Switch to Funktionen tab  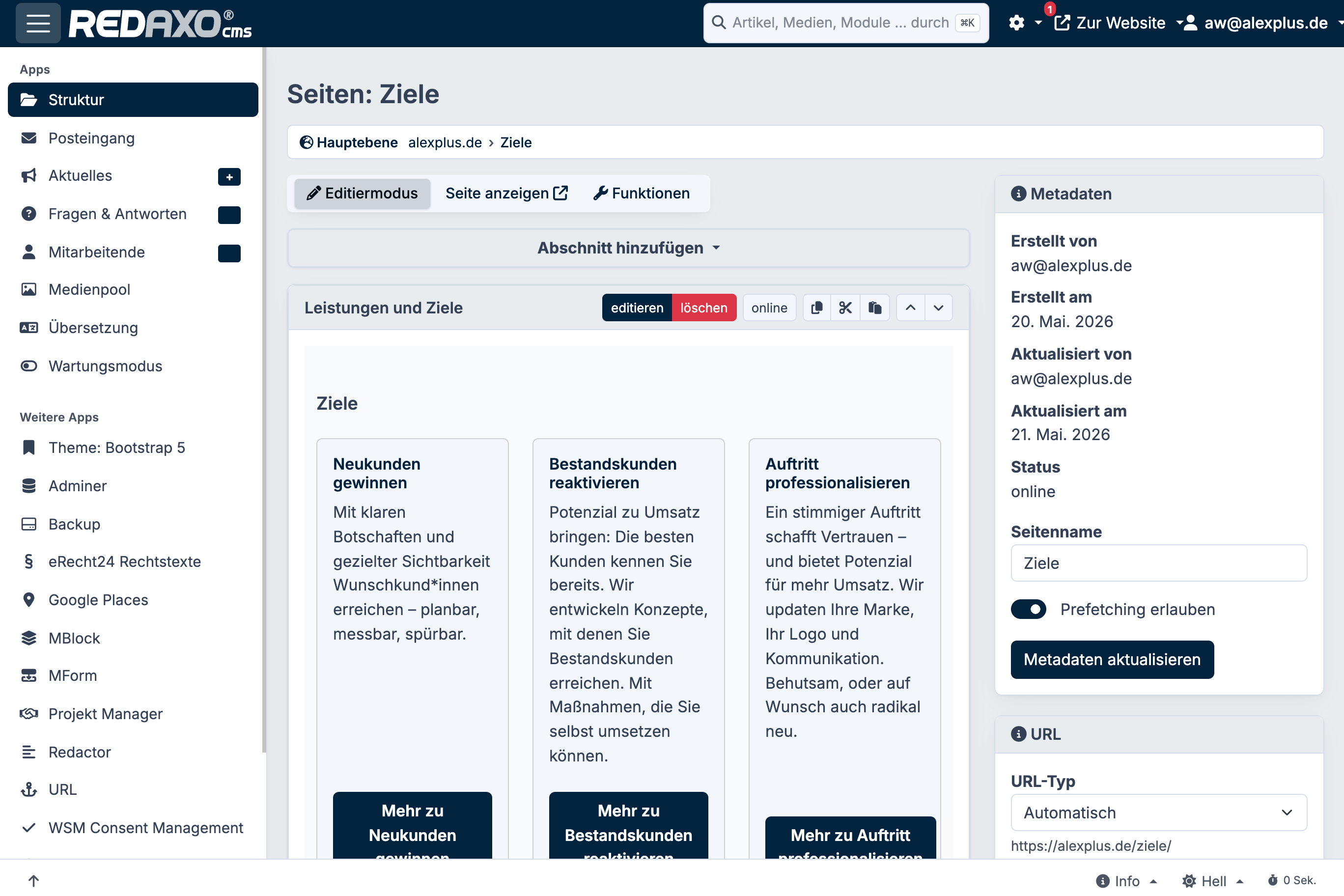pyautogui.click(x=642, y=194)
